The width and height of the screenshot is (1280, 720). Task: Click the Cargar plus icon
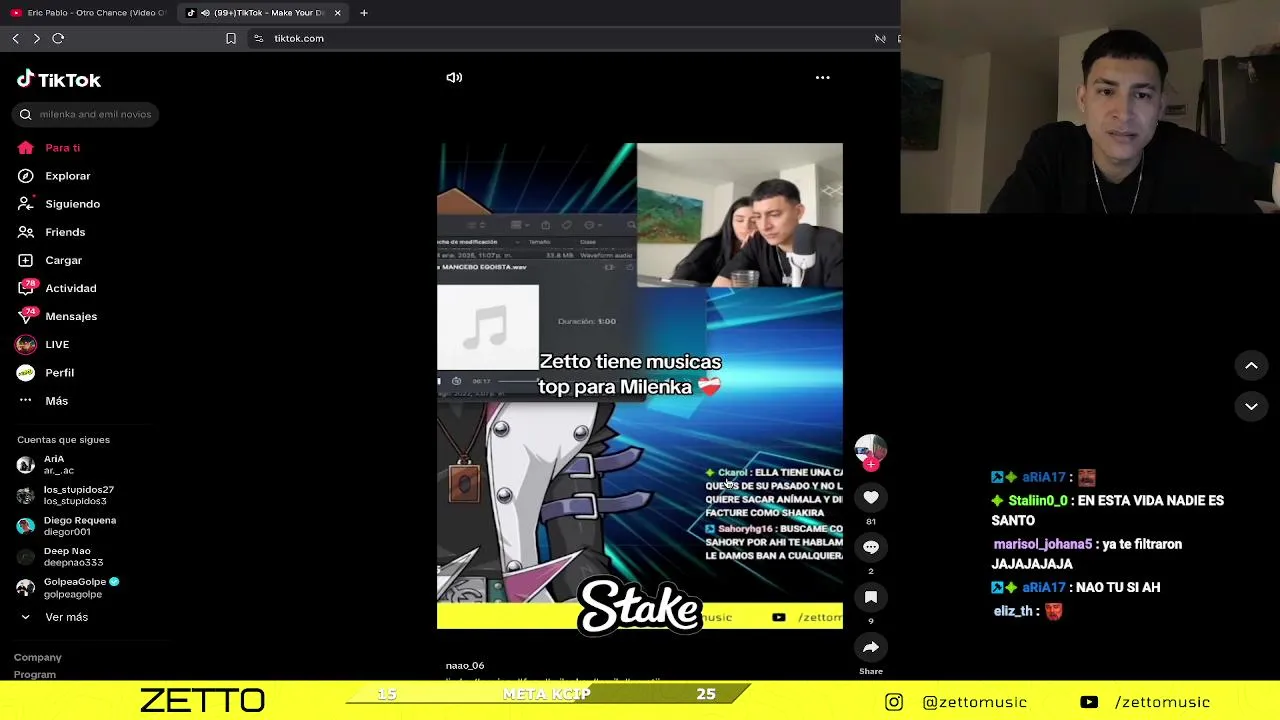(x=26, y=260)
